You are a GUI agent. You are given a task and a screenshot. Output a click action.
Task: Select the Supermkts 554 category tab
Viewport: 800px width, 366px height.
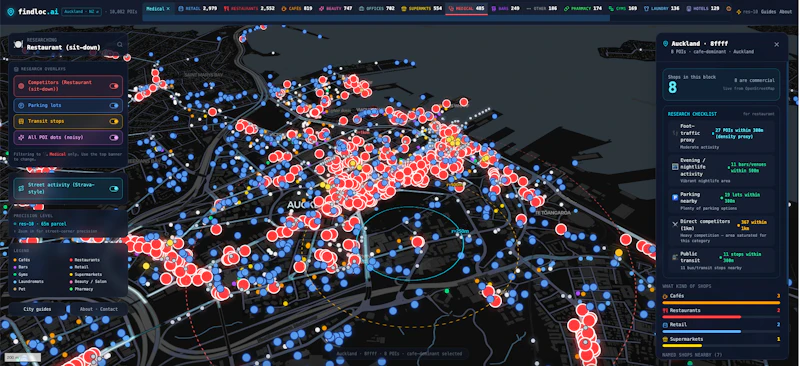point(421,9)
